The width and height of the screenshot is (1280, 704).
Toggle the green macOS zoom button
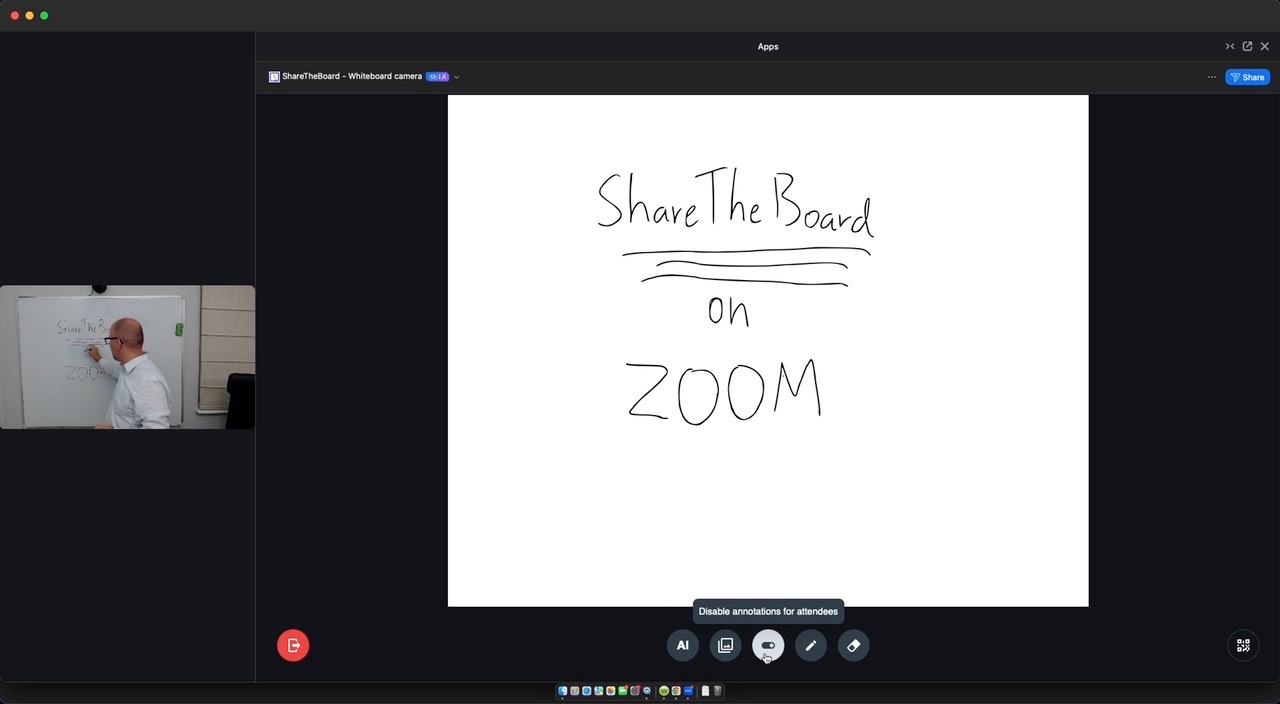[44, 16]
